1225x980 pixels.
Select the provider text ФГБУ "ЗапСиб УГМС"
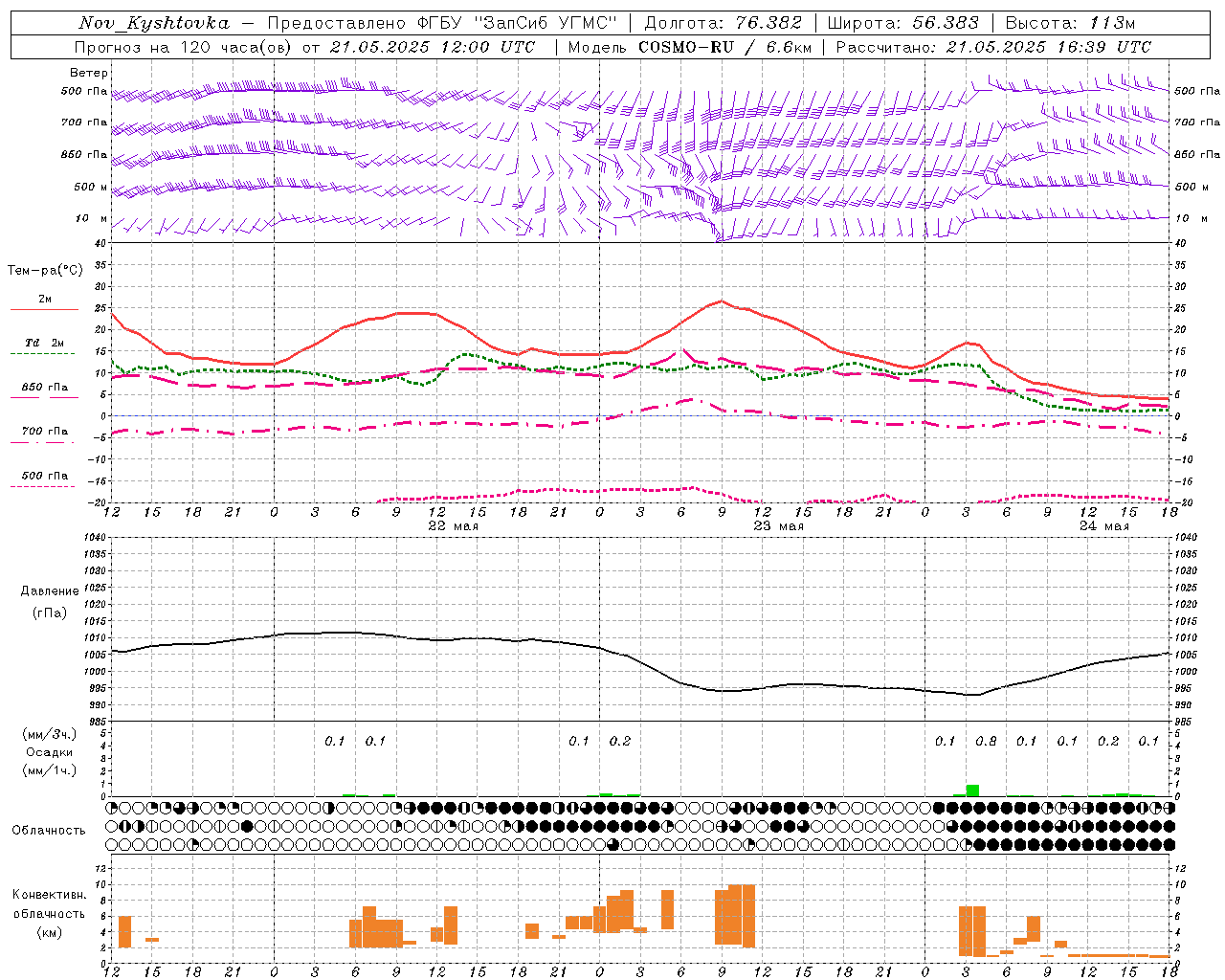[517, 23]
